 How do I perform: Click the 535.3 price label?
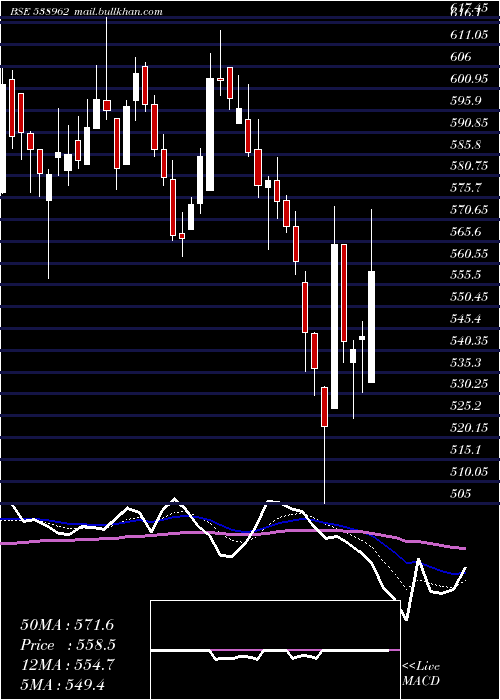click(x=466, y=362)
